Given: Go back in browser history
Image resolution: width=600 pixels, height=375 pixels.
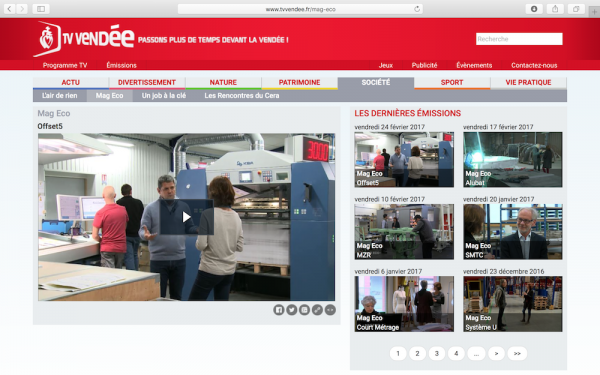Looking at the screenshot, I should (9, 9).
